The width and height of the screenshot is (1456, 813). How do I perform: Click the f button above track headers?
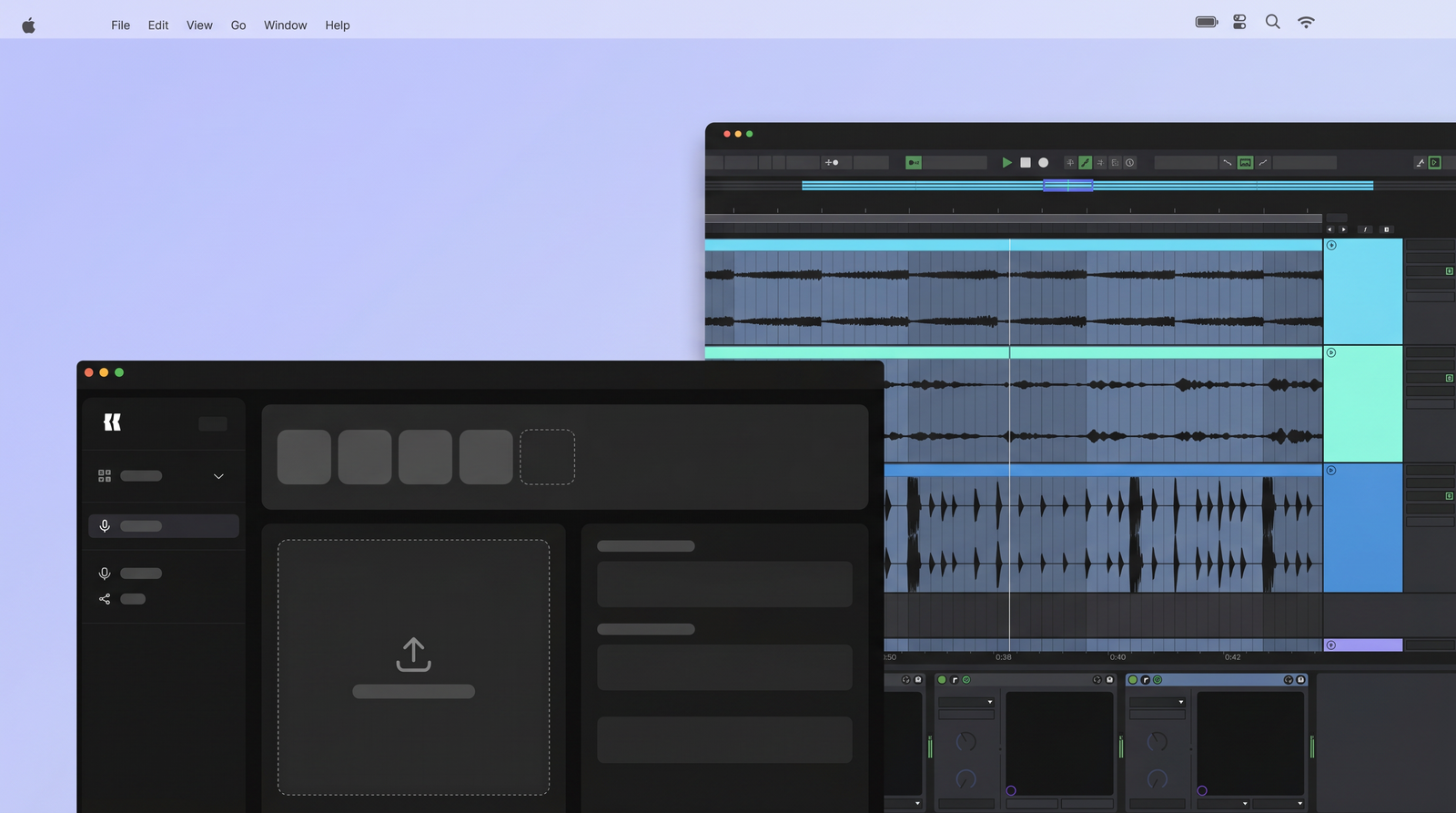tap(1365, 229)
